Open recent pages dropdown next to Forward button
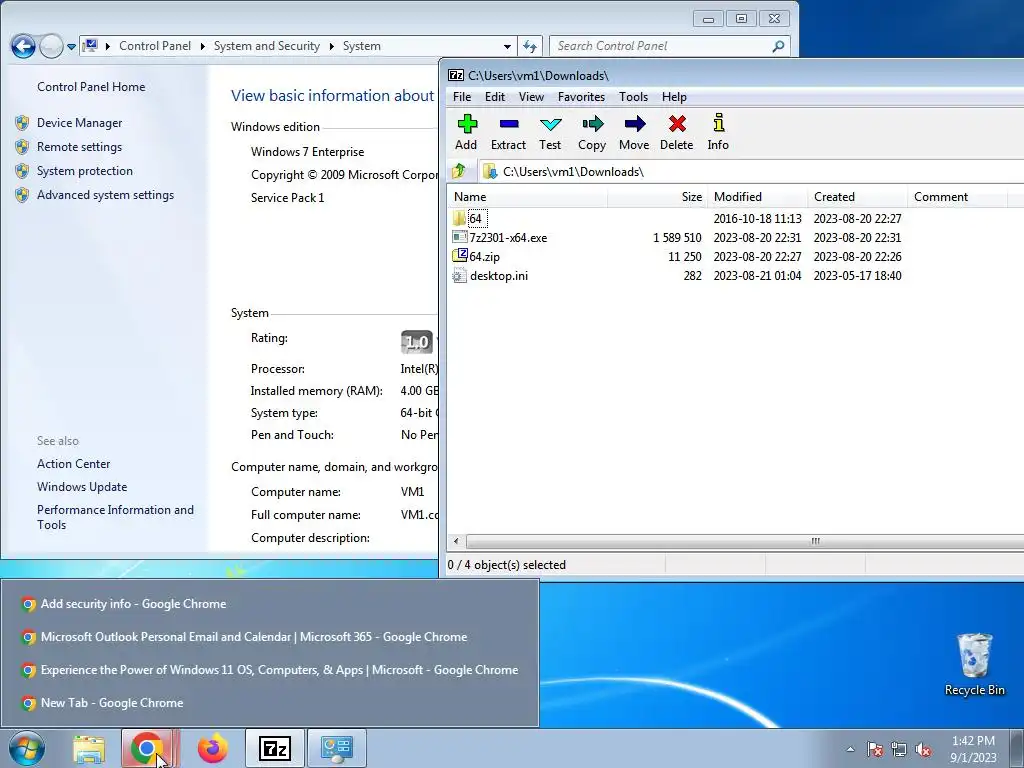The image size is (1024, 768). coord(71,46)
